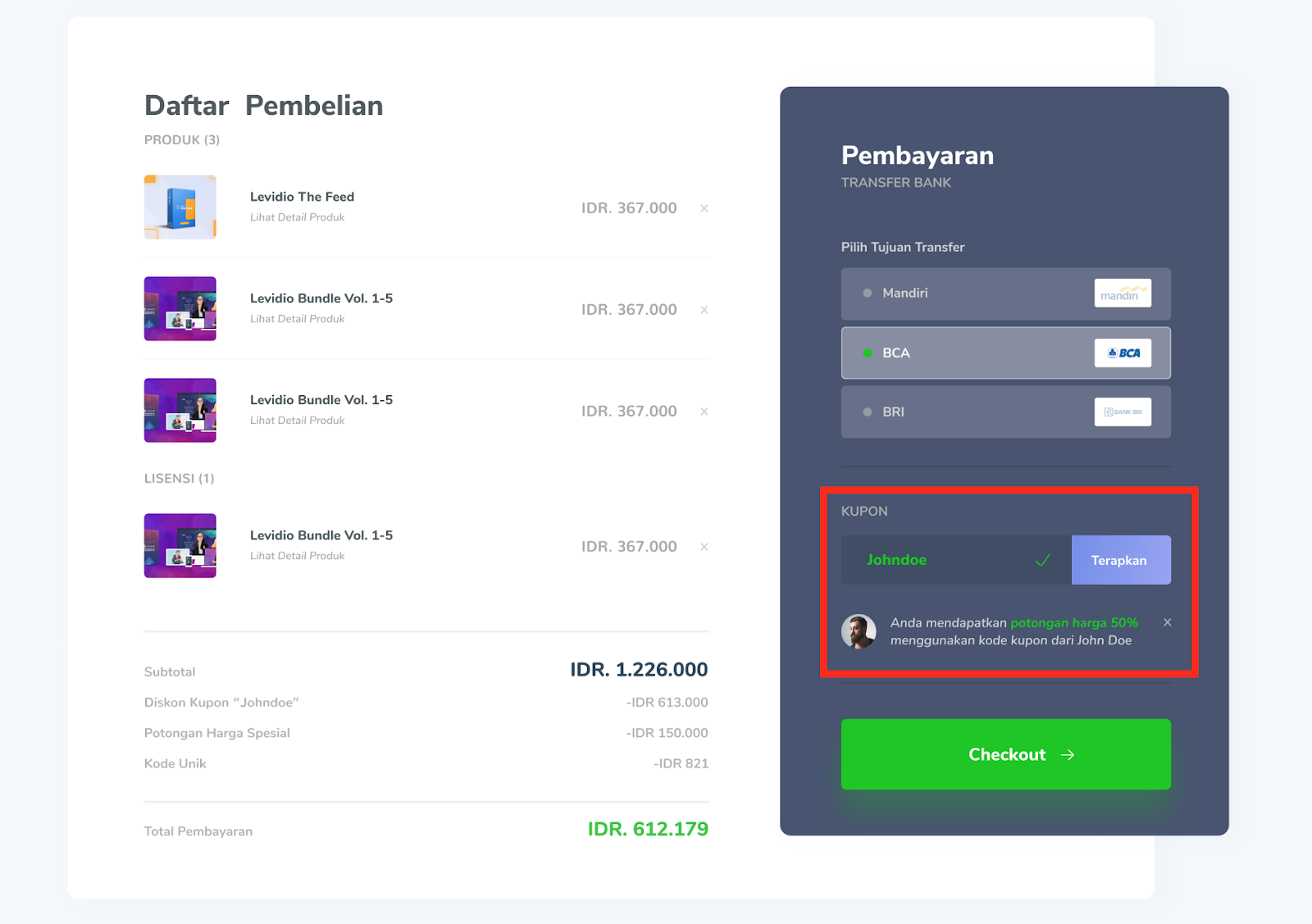Image resolution: width=1312 pixels, height=924 pixels.
Task: Click the Mandiri bank logo
Action: coord(1123,293)
